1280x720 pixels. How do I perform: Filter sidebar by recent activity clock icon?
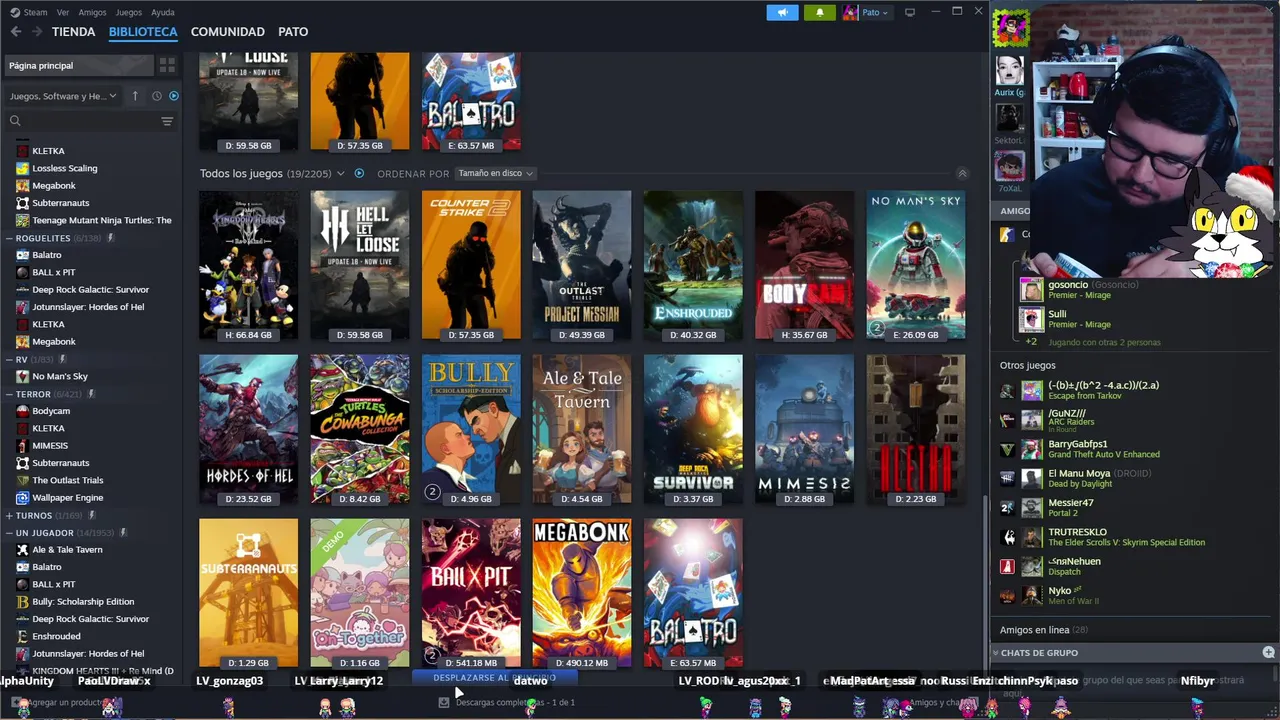tap(157, 96)
